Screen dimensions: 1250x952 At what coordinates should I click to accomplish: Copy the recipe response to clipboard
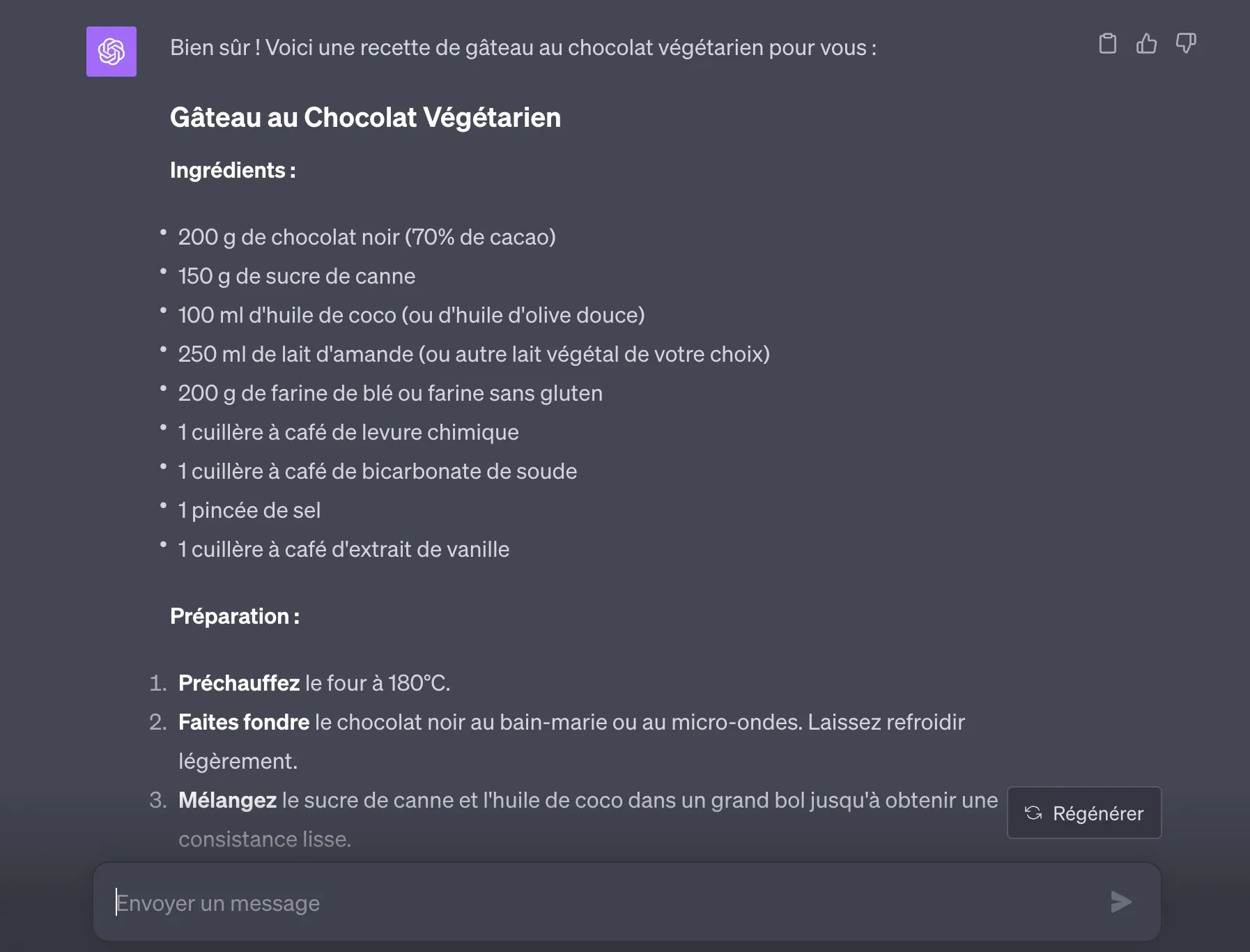pos(1107,44)
